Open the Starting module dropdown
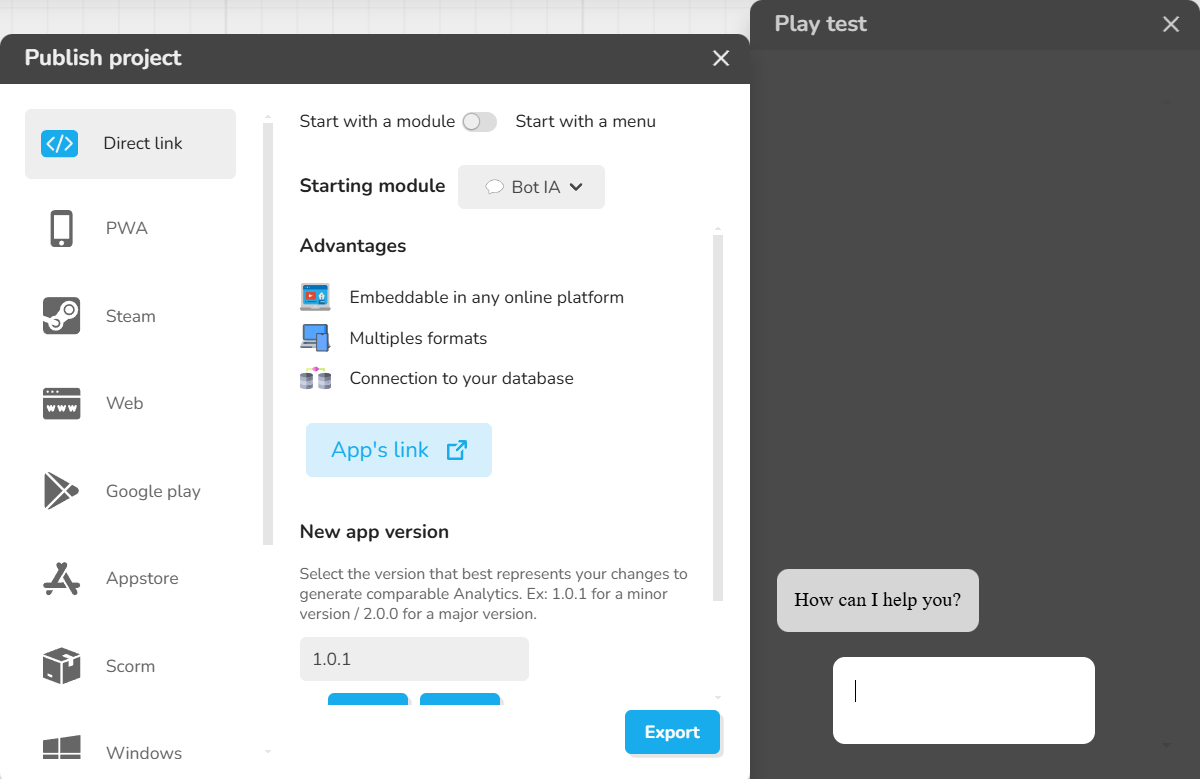 [531, 187]
